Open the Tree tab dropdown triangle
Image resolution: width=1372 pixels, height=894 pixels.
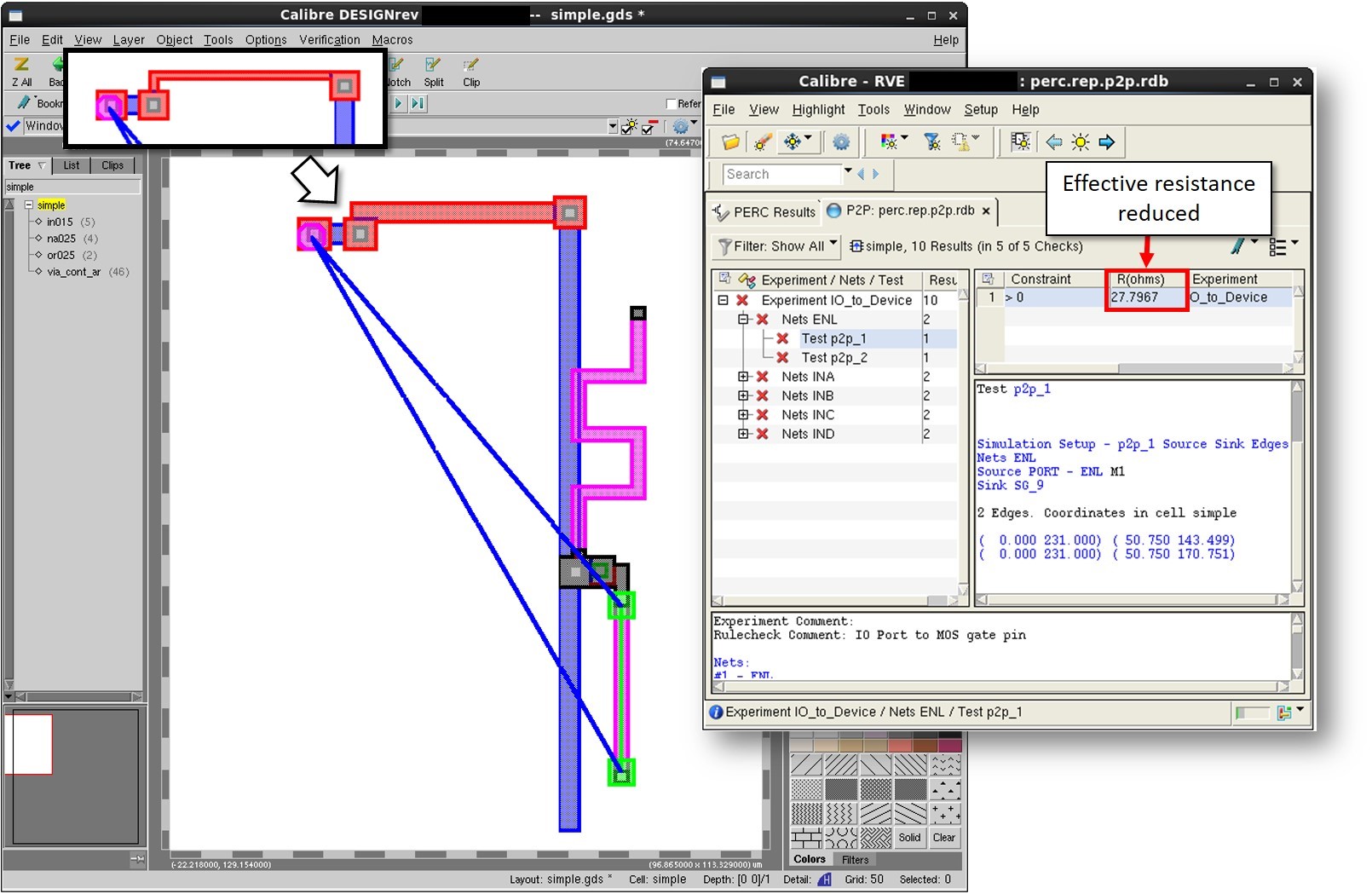coord(42,165)
